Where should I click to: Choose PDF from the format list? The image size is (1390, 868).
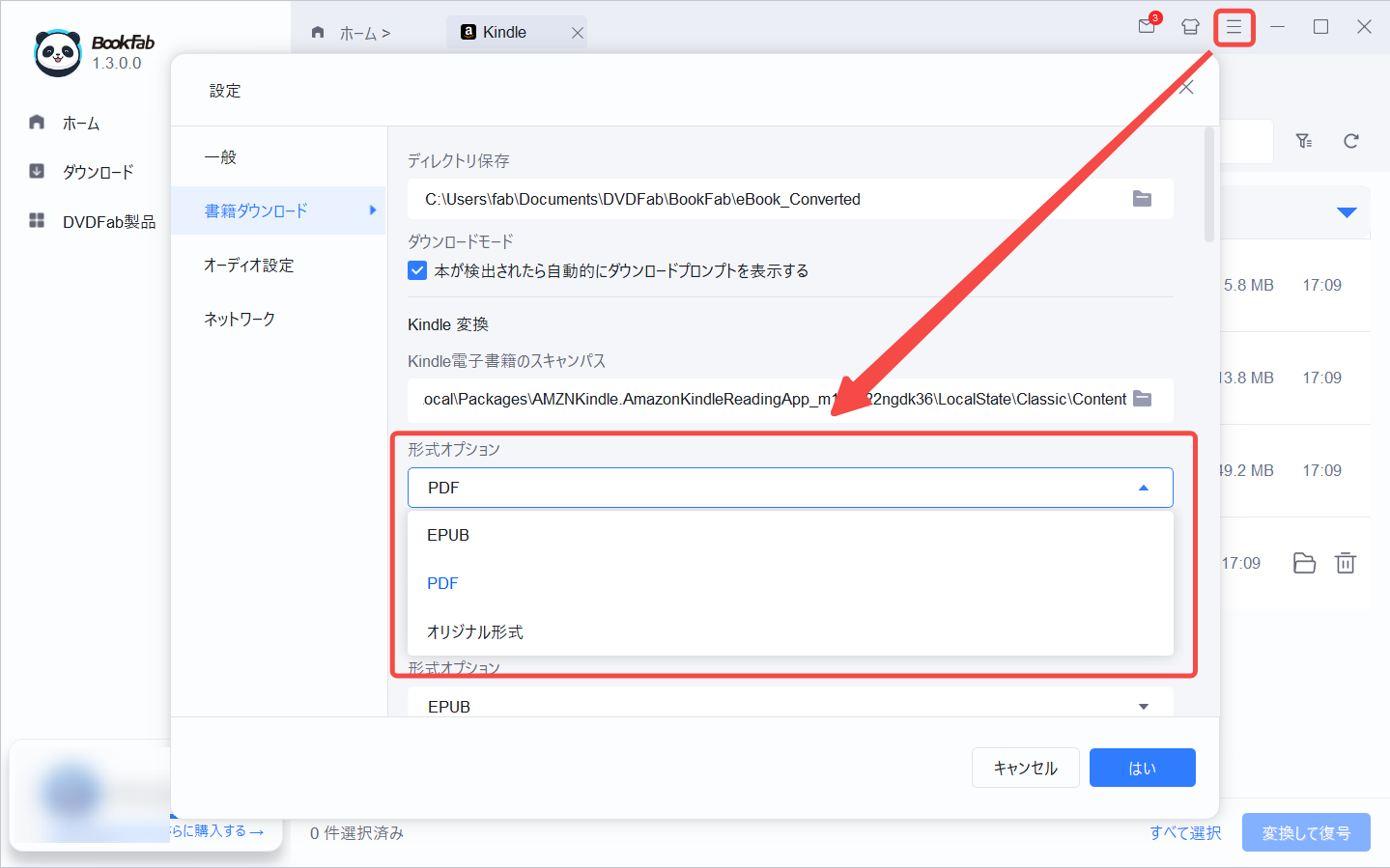790,583
